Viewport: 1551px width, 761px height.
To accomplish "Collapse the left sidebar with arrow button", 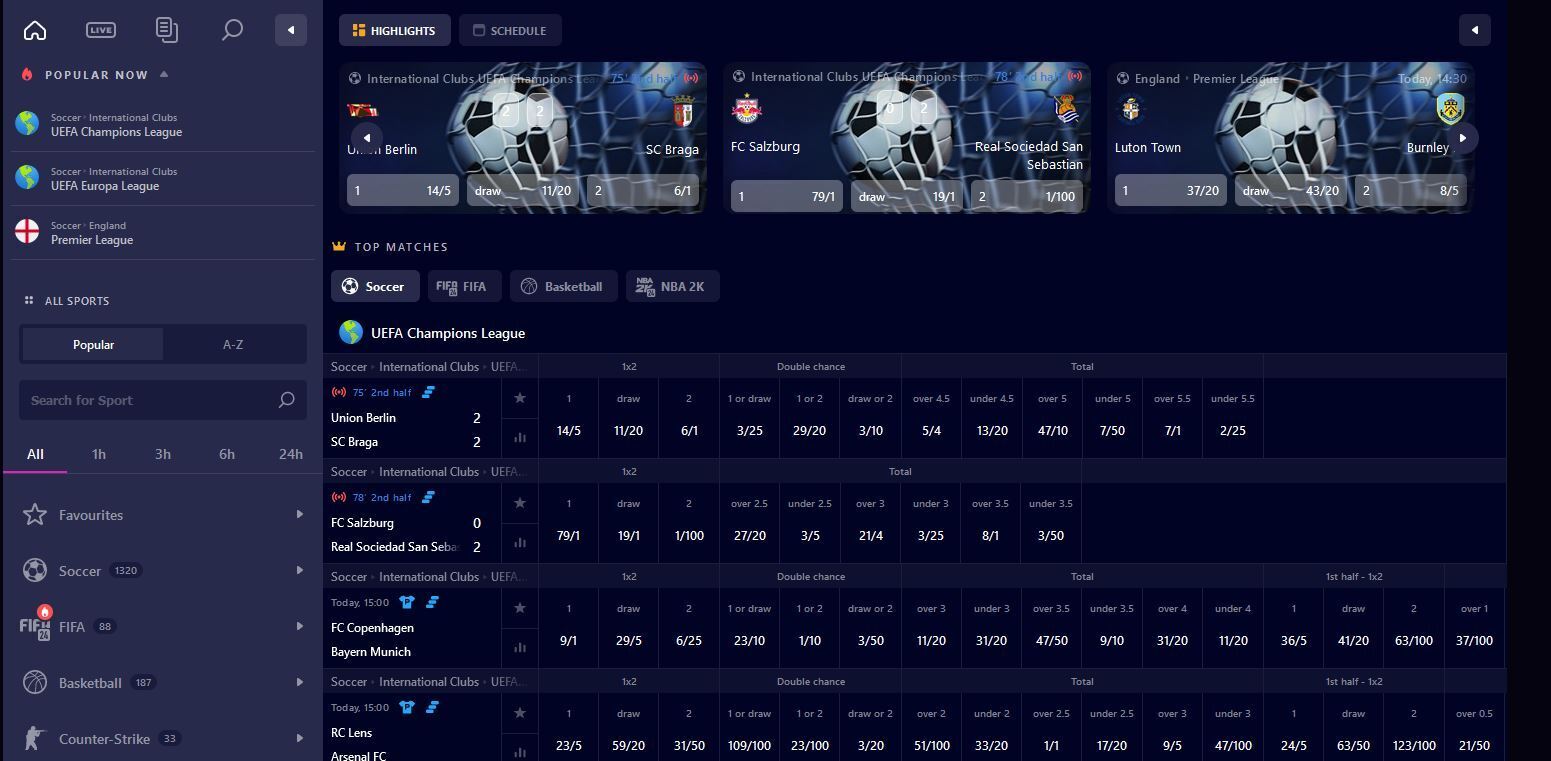I will (291, 30).
